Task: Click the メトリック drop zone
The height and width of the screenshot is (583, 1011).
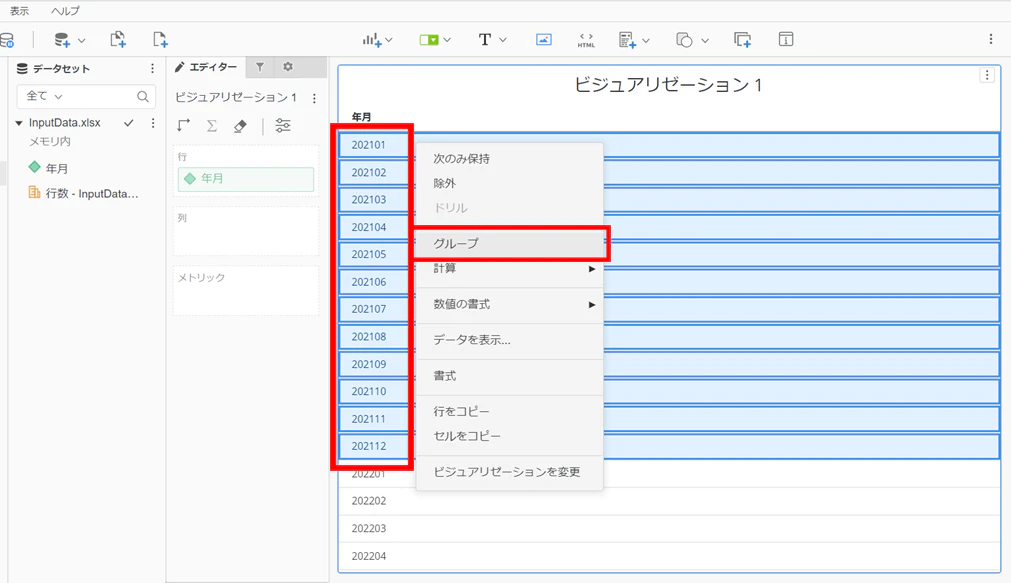Action: [x=246, y=291]
